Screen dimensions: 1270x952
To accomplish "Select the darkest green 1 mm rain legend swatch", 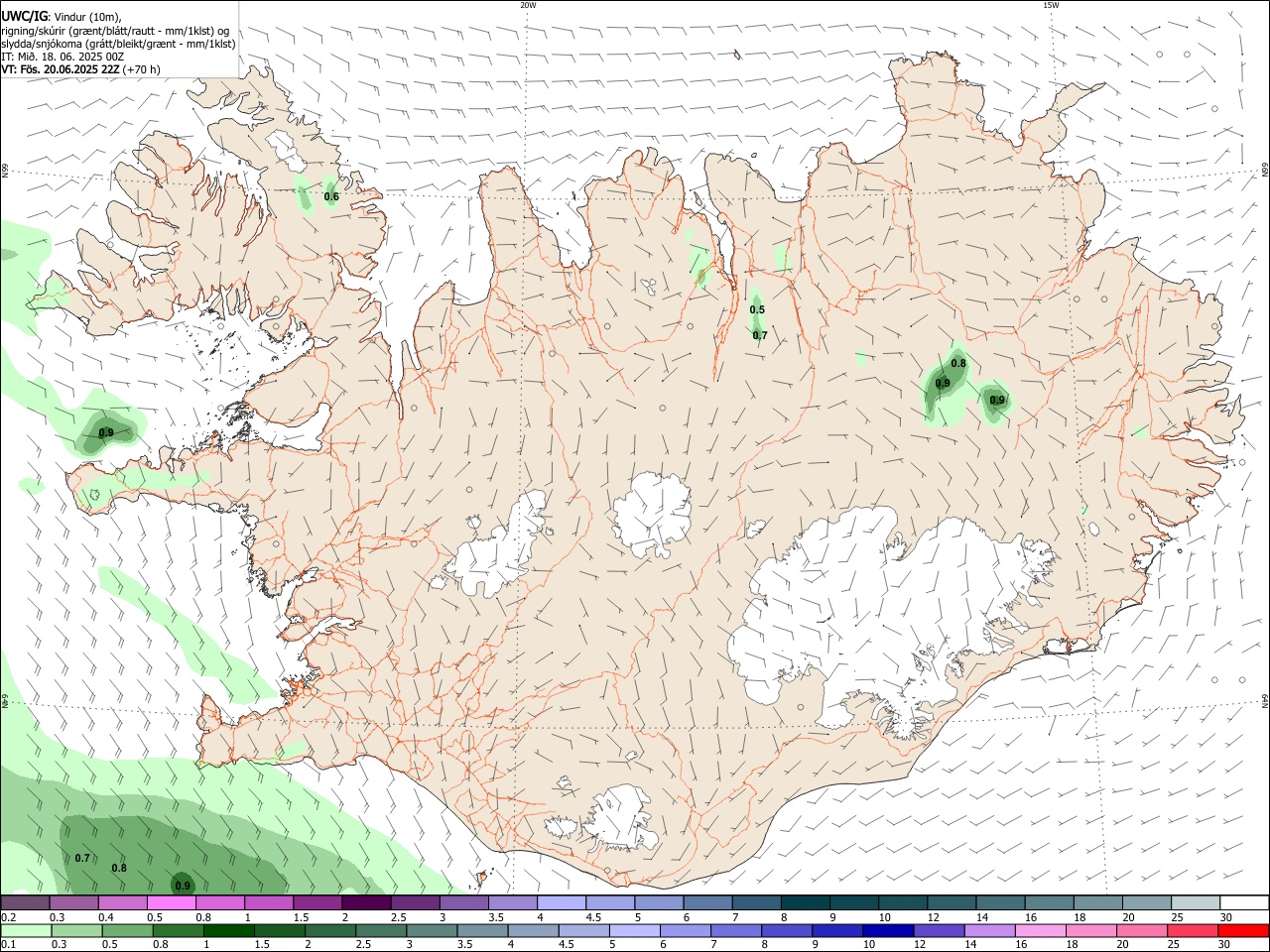I will (x=228, y=930).
